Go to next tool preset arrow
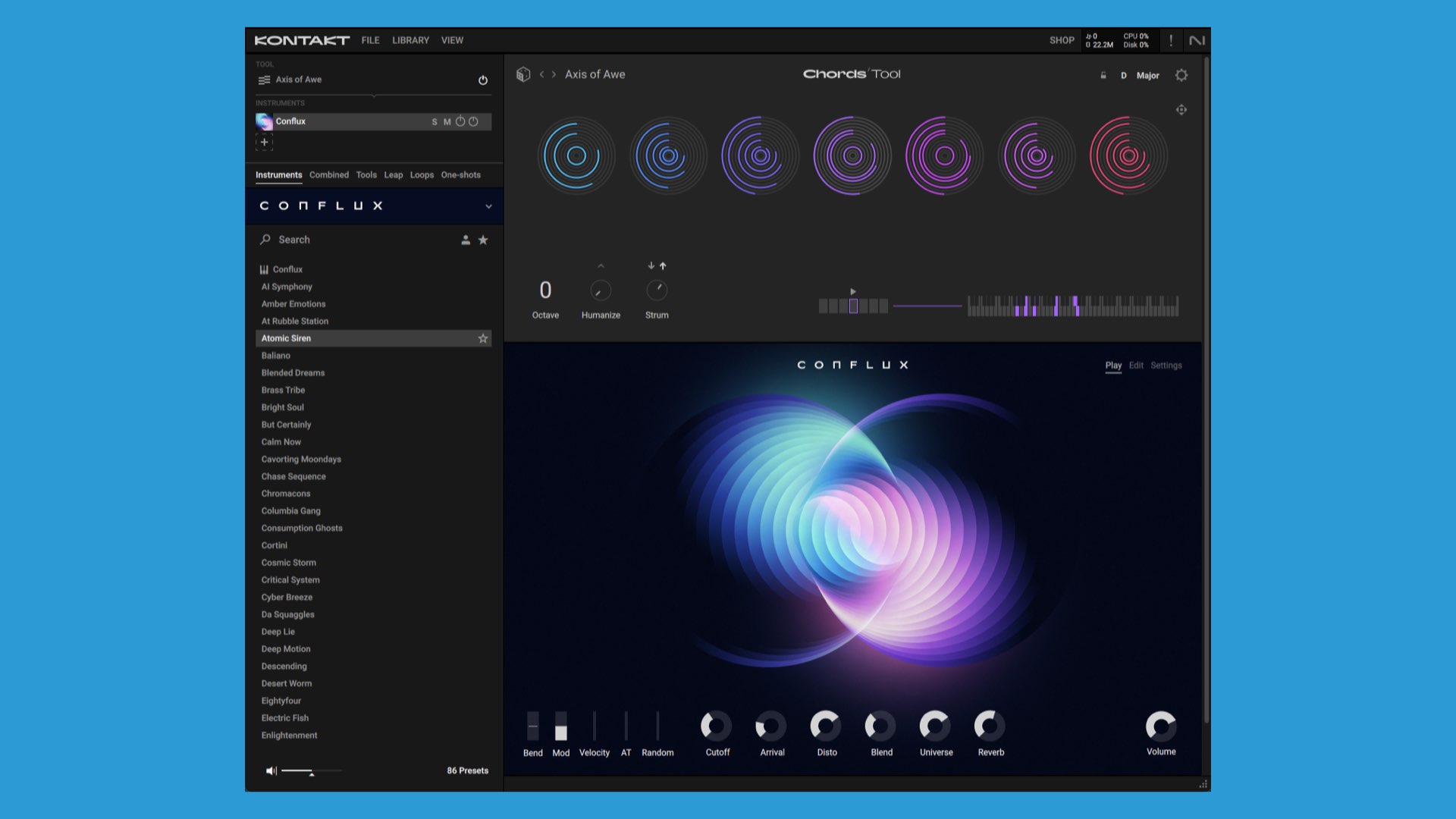 (x=554, y=74)
